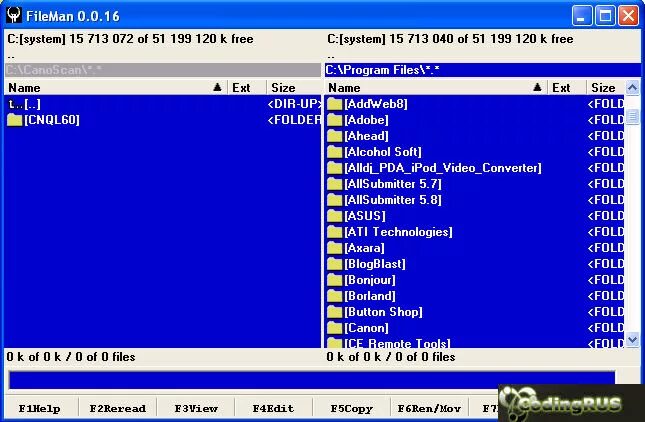The width and height of the screenshot is (645, 422).
Task: Maximize the FileMan window
Action: tap(605, 16)
